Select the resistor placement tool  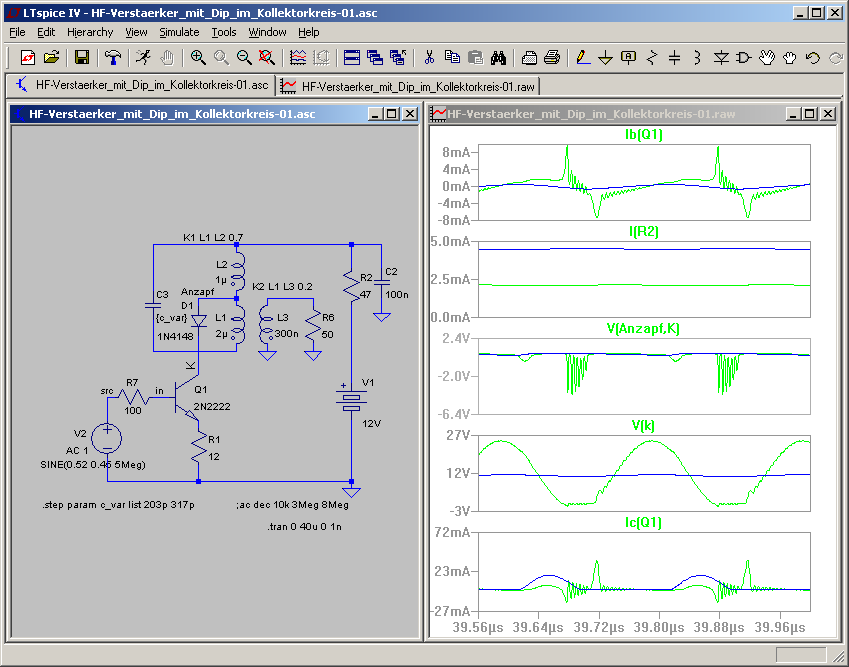click(x=652, y=57)
